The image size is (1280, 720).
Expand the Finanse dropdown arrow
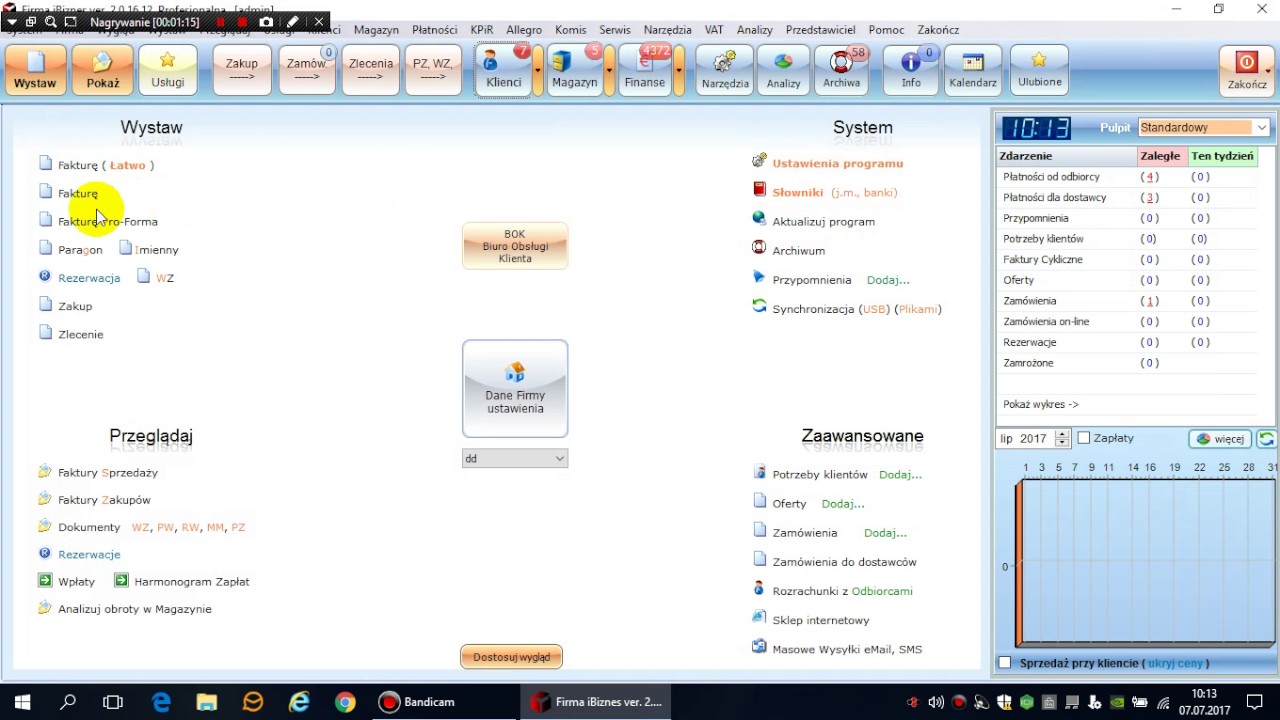pyautogui.click(x=679, y=71)
